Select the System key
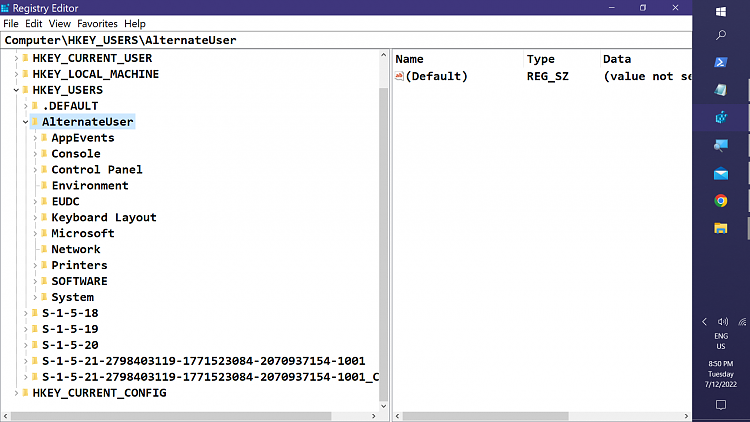This screenshot has width=750, height=422. point(72,297)
